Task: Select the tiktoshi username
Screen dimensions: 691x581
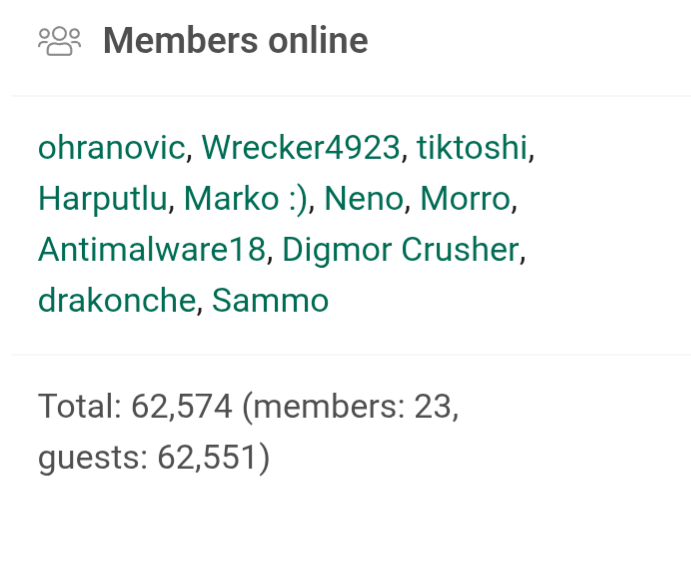Action: [x=472, y=148]
